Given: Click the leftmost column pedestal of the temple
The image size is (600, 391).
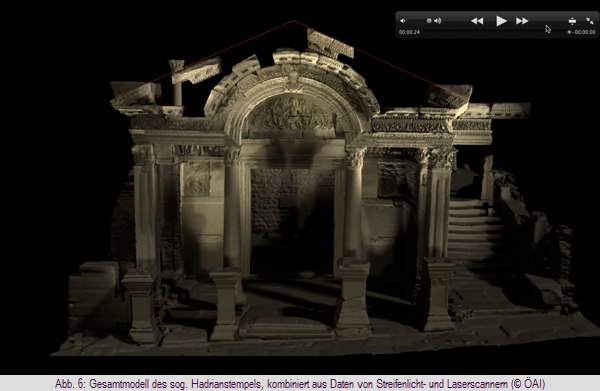Looking at the screenshot, I should pyautogui.click(x=140, y=304).
